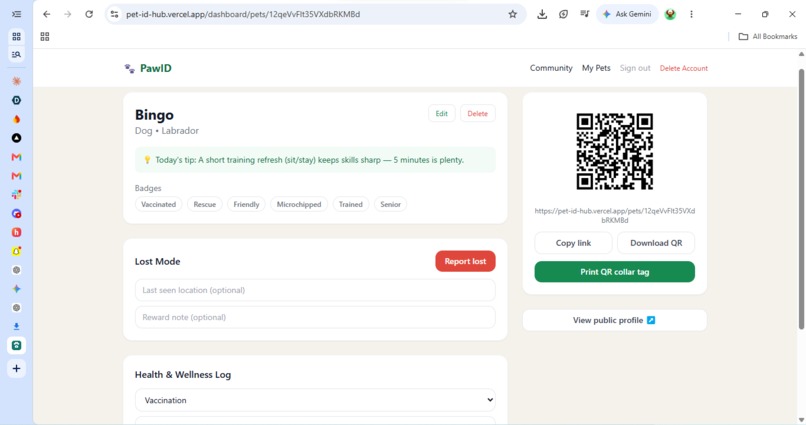Go to My Pets

click(596, 68)
